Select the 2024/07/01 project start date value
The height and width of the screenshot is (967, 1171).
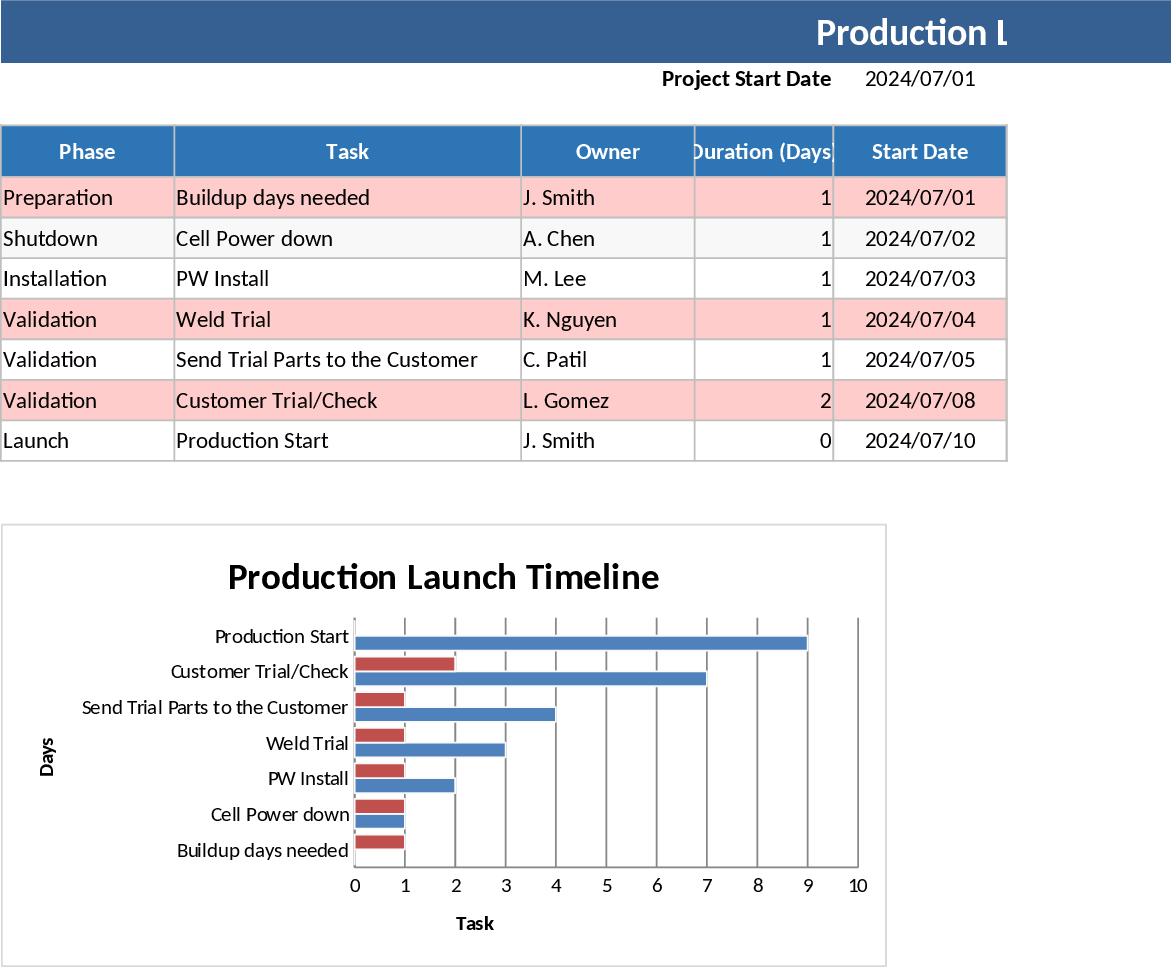tap(918, 79)
